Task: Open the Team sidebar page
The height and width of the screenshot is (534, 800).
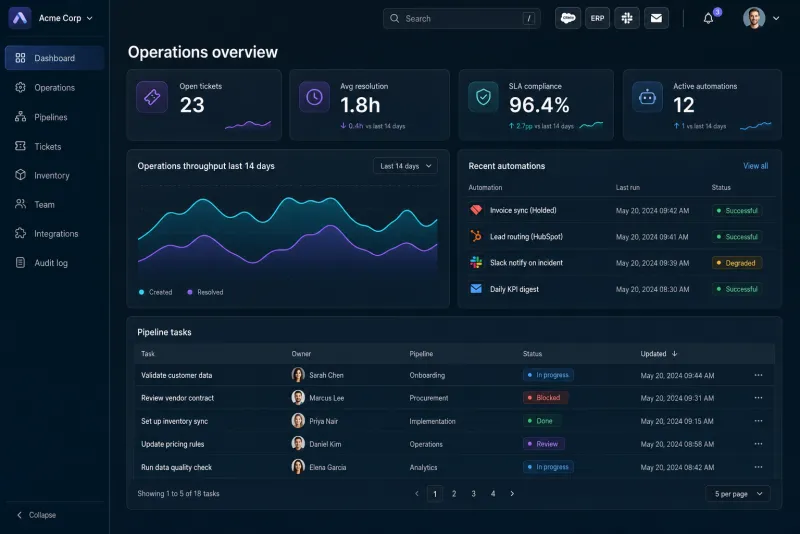Action: coord(55,205)
